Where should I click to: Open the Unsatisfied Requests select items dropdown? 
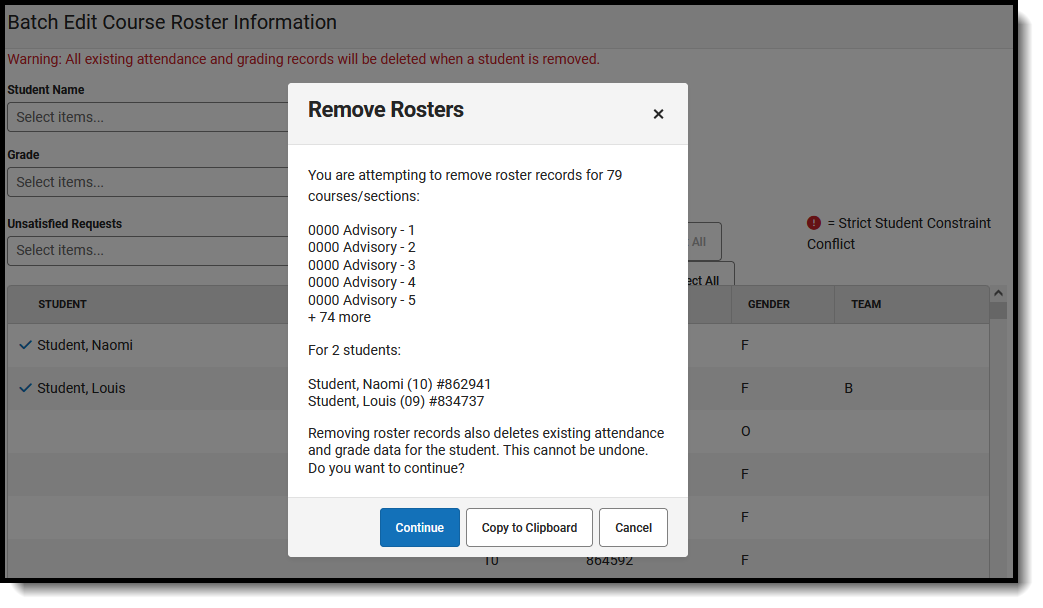click(x=148, y=251)
